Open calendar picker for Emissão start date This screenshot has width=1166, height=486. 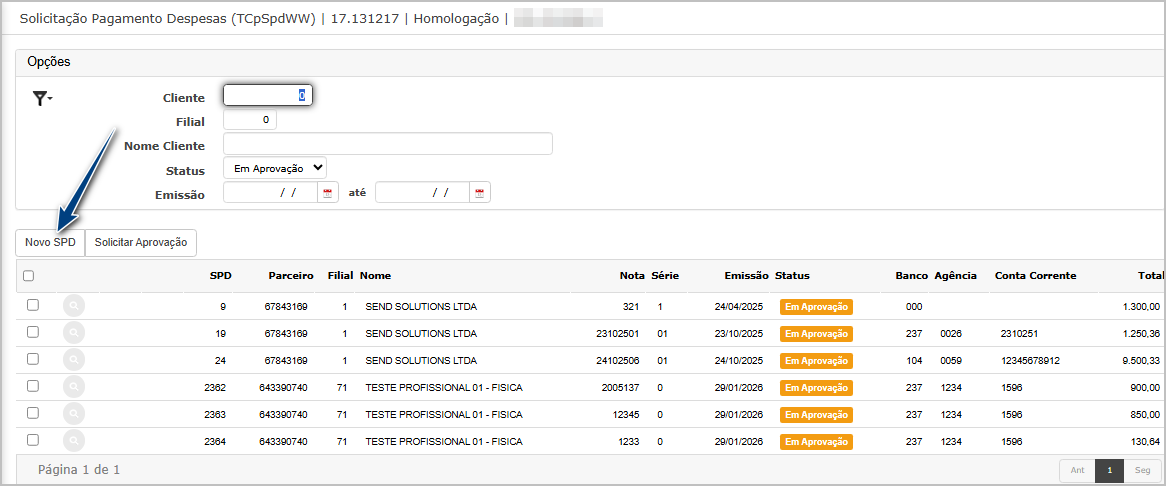point(328,193)
